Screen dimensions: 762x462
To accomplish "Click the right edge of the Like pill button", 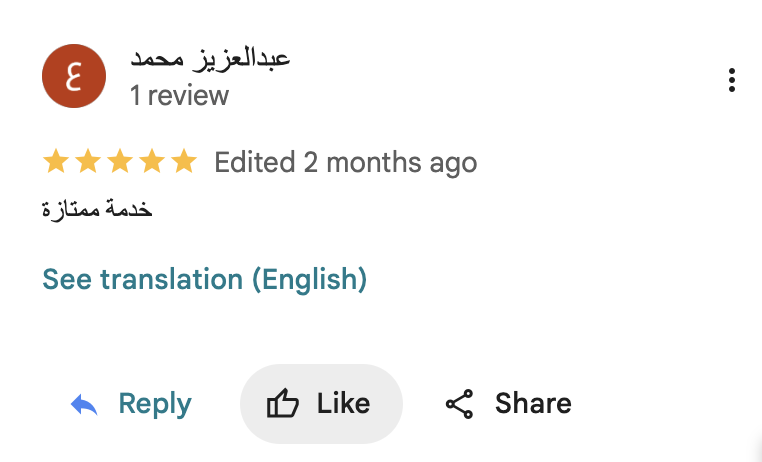I will coord(391,404).
